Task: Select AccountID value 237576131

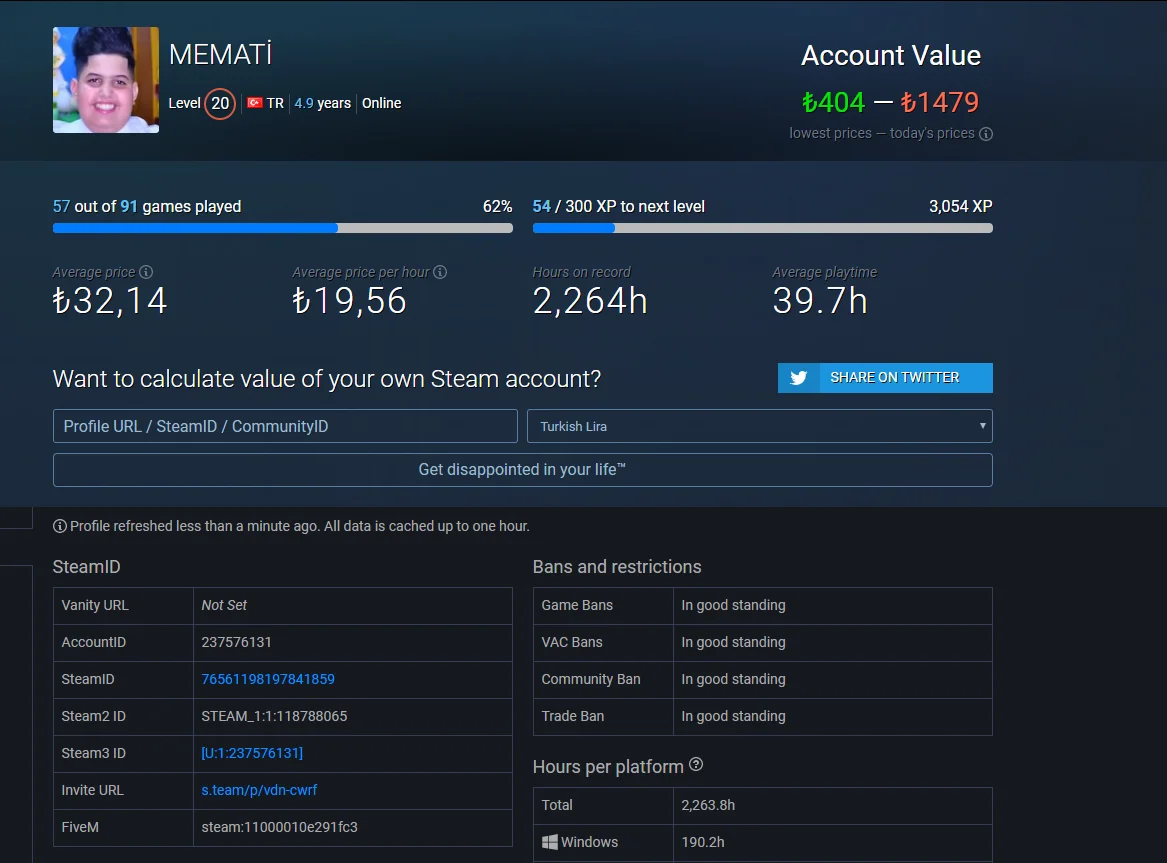Action: [x=236, y=642]
